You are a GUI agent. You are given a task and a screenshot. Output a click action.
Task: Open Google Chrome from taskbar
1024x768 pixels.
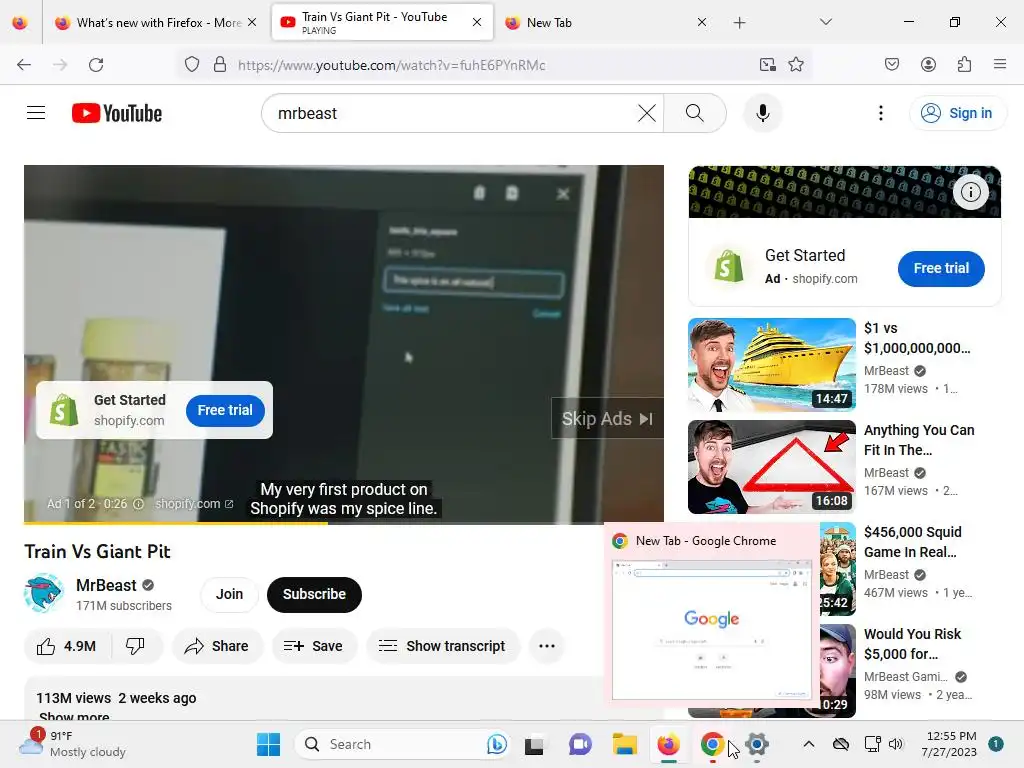pyautogui.click(x=712, y=744)
